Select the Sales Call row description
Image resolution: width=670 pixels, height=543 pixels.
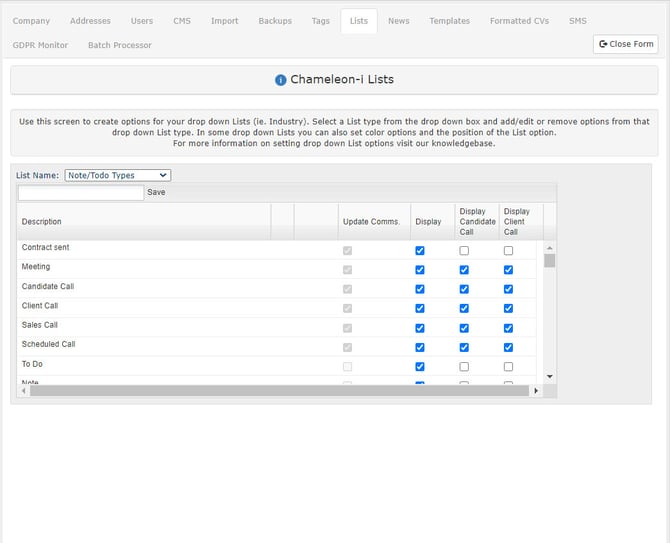pyautogui.click(x=40, y=325)
